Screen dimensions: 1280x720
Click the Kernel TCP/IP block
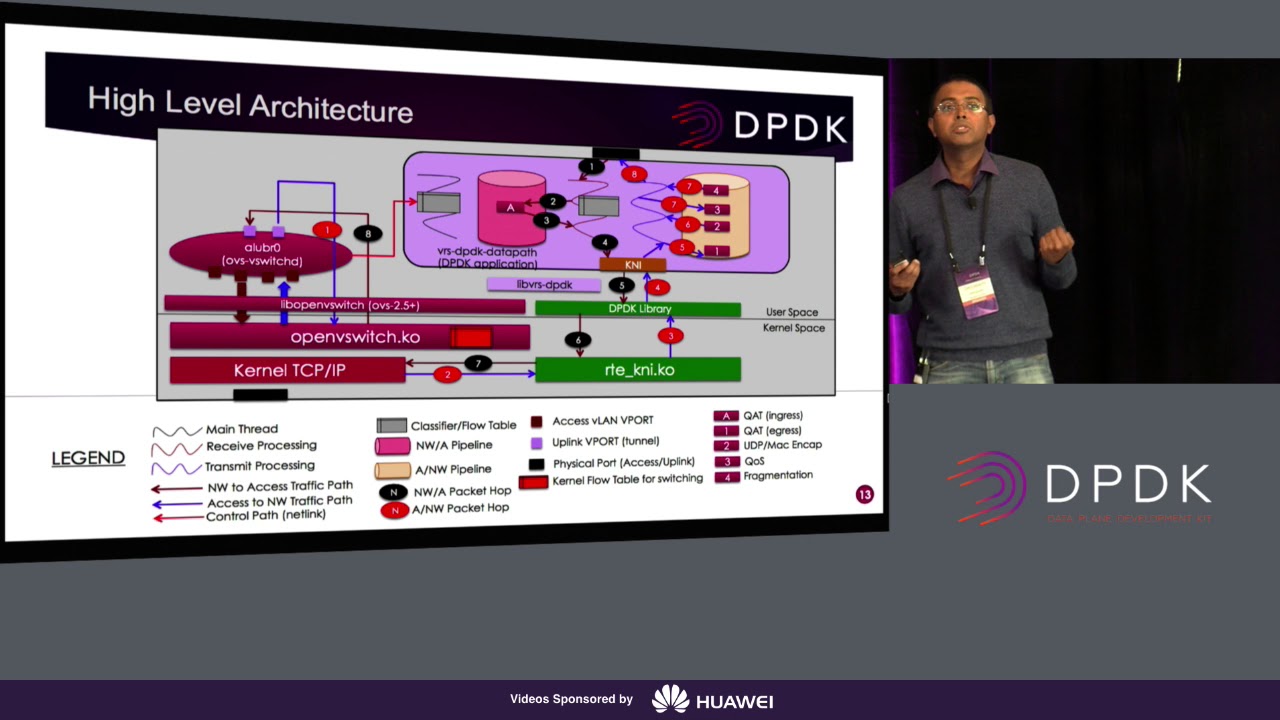[288, 370]
